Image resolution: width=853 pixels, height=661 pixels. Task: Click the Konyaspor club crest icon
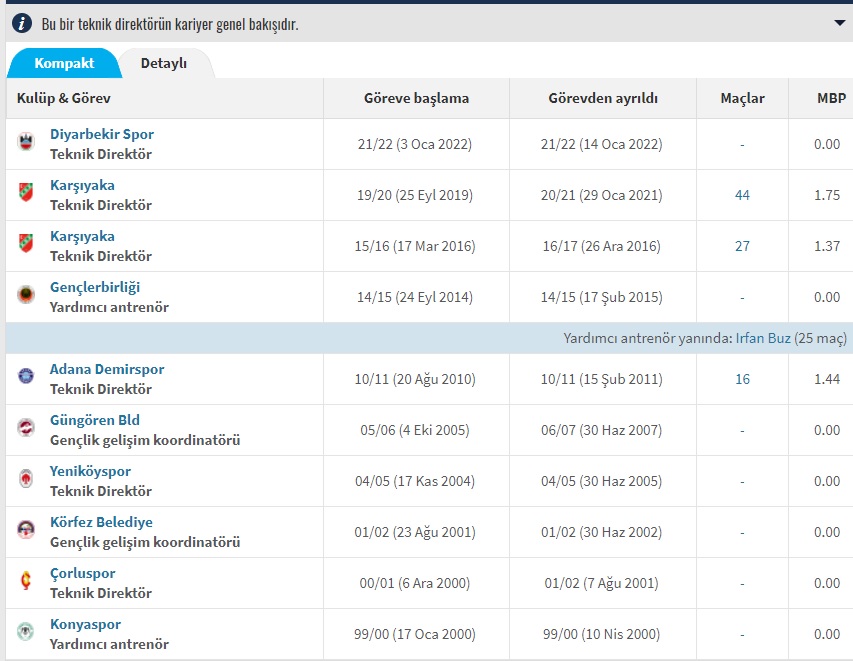[x=26, y=632]
